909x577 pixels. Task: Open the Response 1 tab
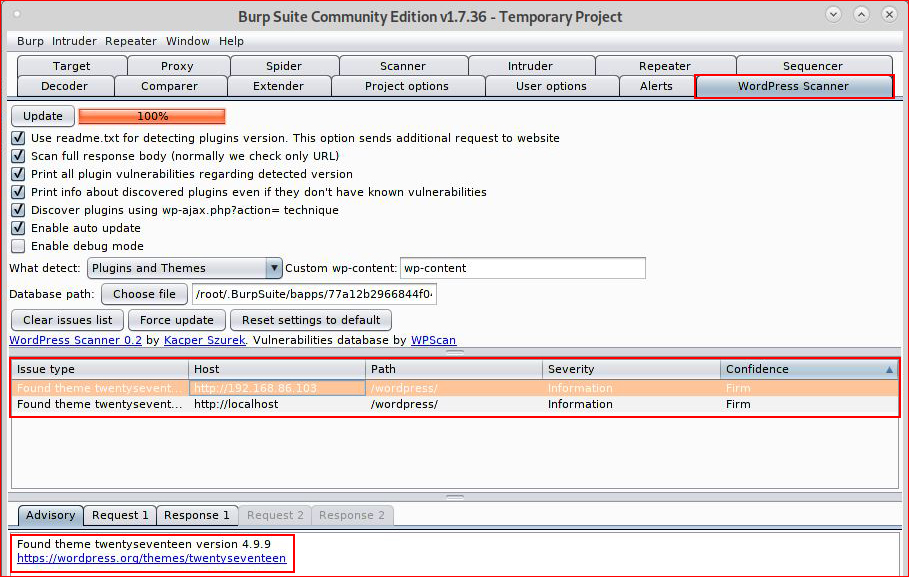[197, 515]
